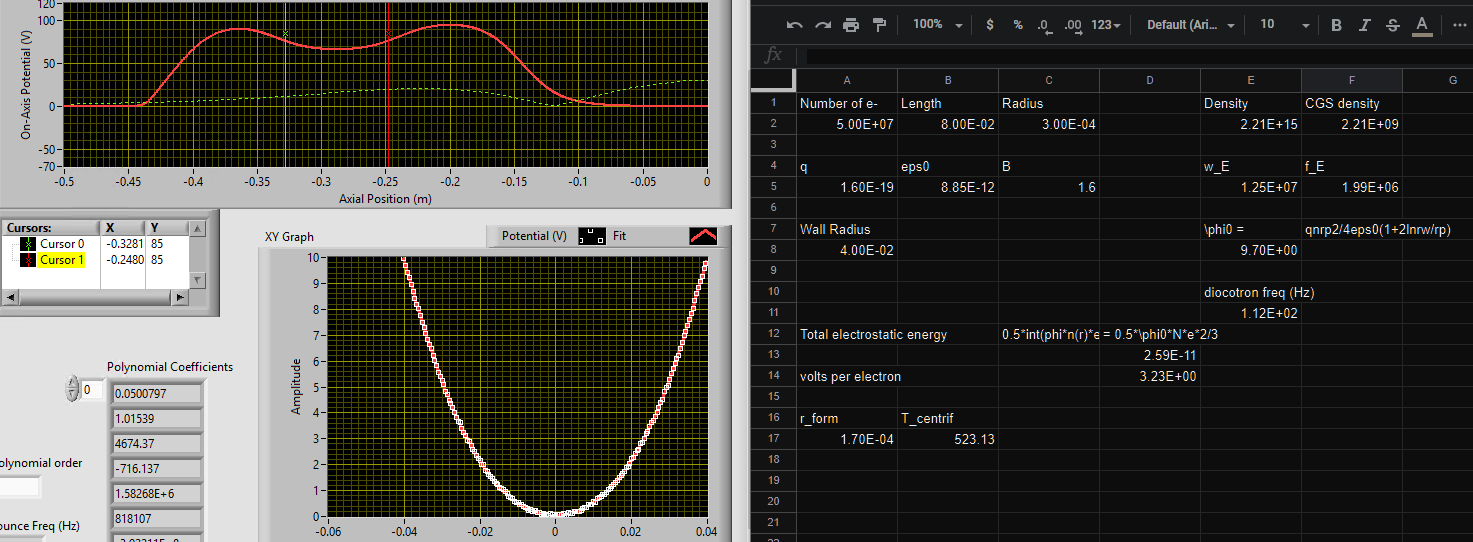Open the 123 more formats menu

tap(1105, 25)
